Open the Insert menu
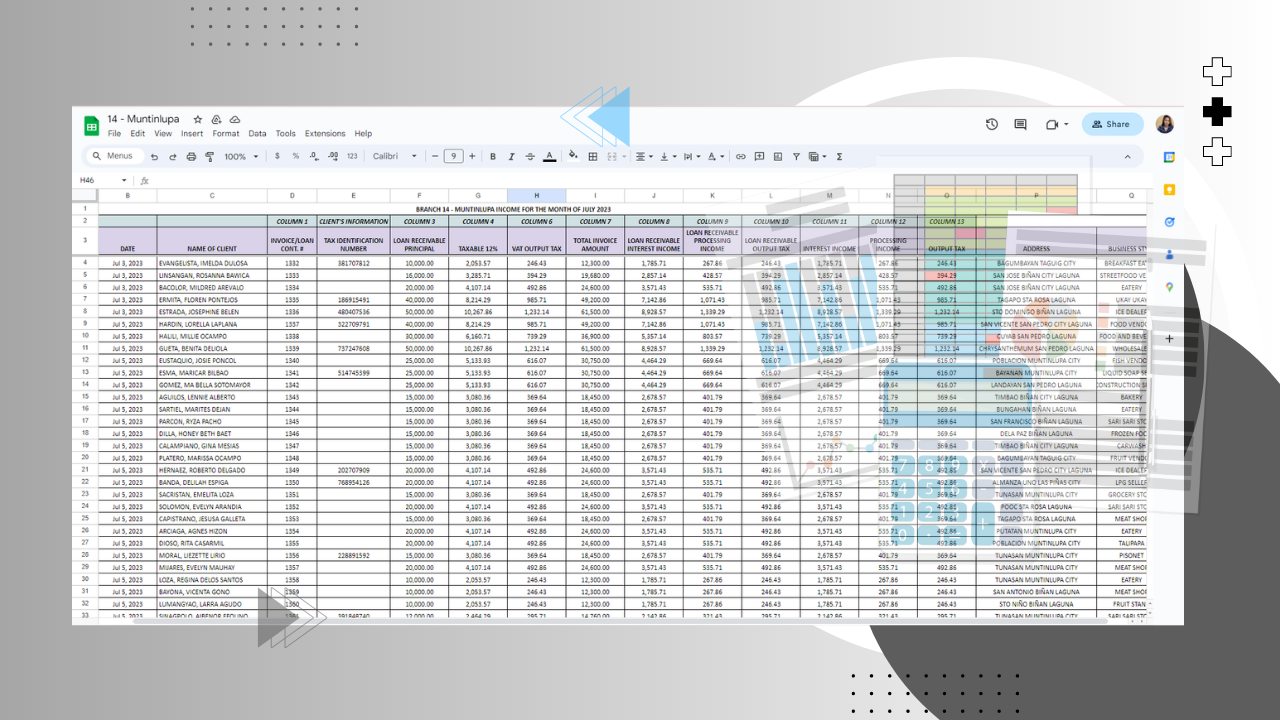This screenshot has height=720, width=1280. (192, 134)
